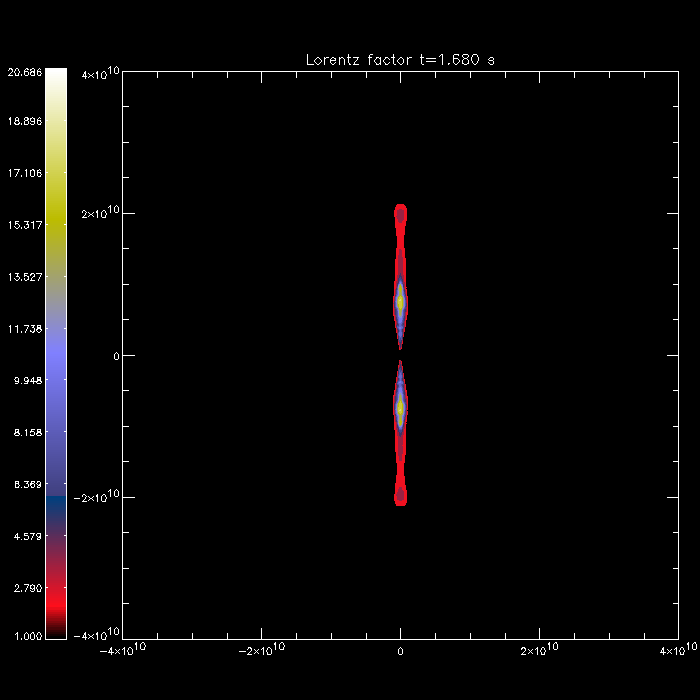The height and width of the screenshot is (700, 700).
Task: Click the colorbar value 13.527
Action: [25, 277]
